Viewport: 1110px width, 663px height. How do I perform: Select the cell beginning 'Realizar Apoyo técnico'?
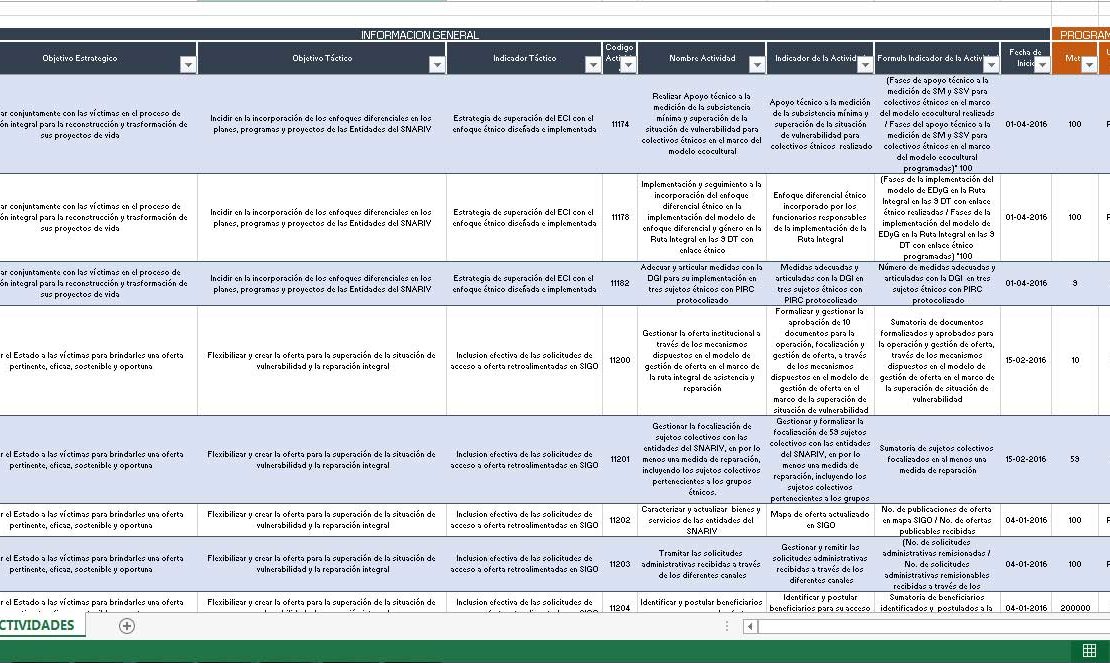[702, 124]
